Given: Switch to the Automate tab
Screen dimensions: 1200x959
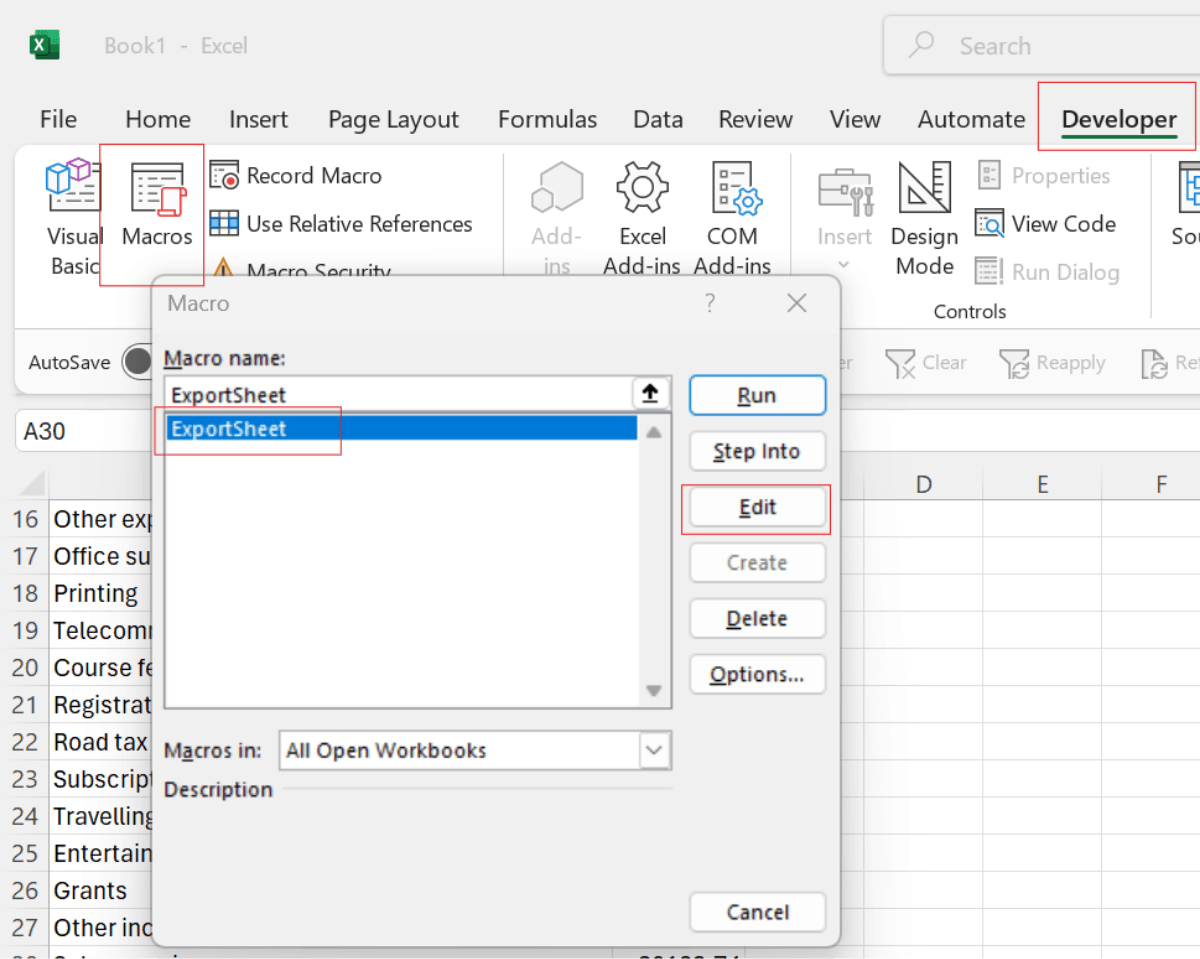Looking at the screenshot, I should [971, 119].
